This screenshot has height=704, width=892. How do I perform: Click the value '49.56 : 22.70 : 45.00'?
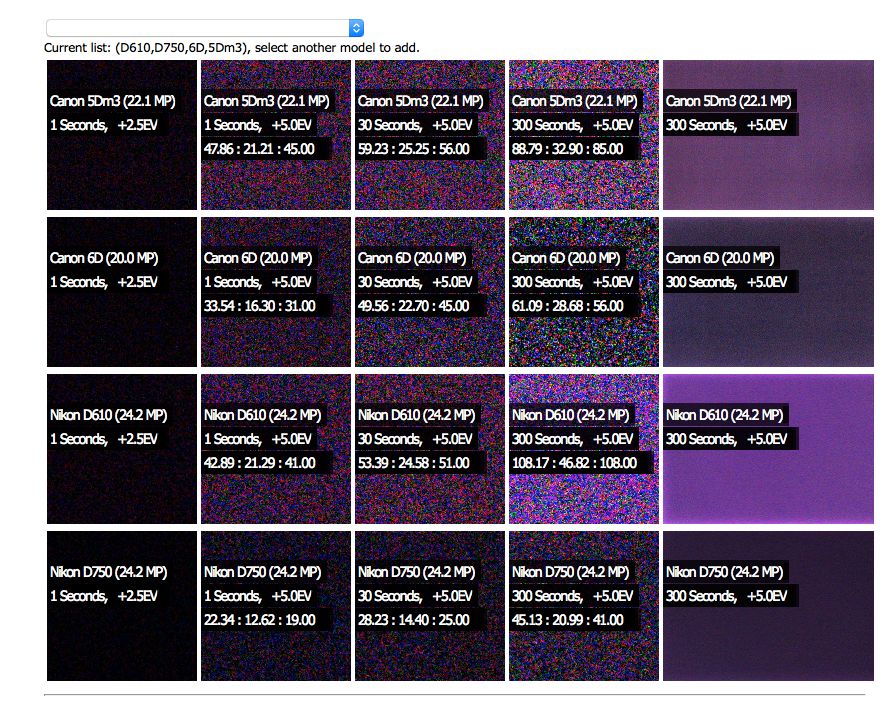[414, 306]
